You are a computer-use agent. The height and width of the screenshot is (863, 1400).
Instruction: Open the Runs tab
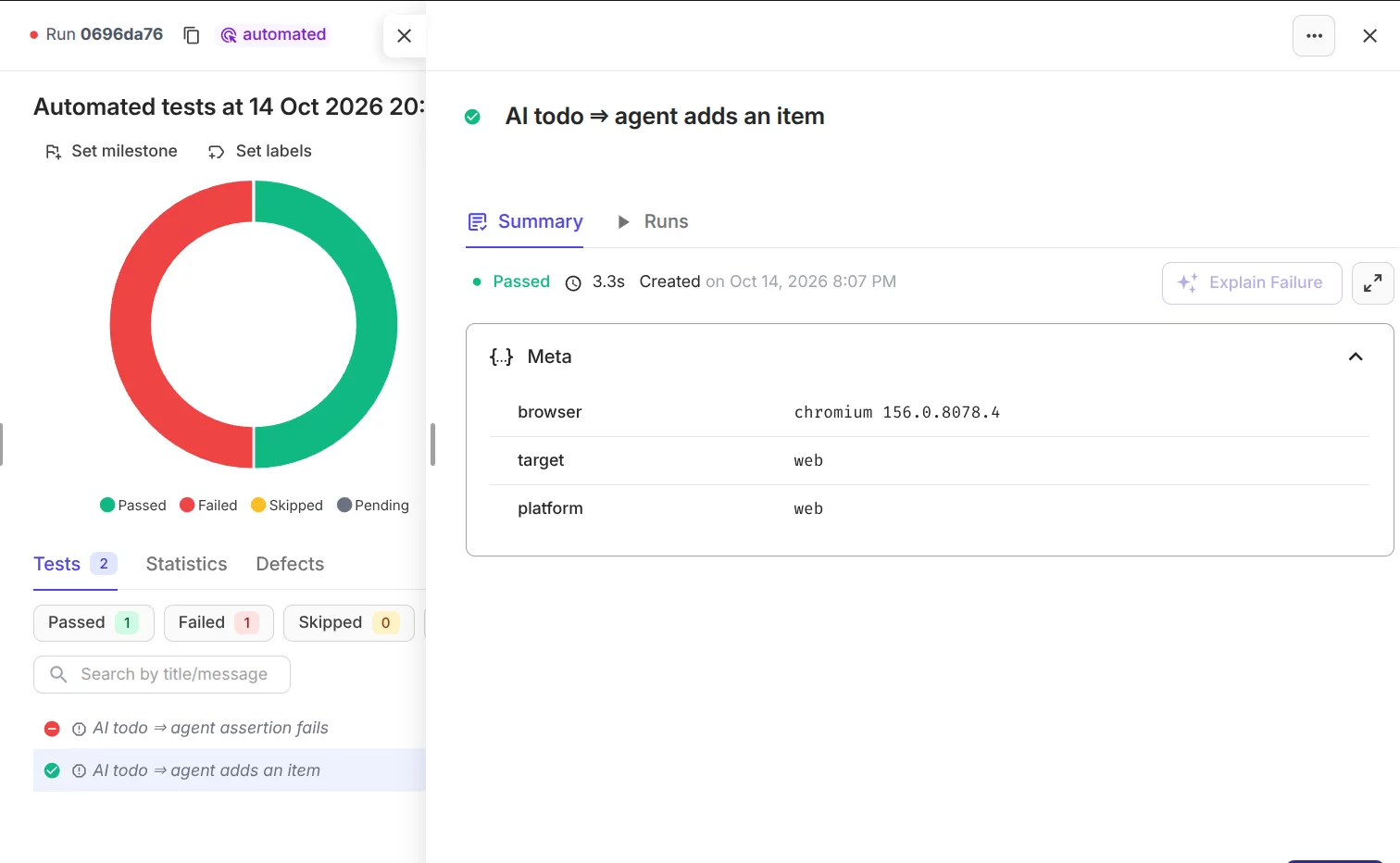[x=653, y=221]
